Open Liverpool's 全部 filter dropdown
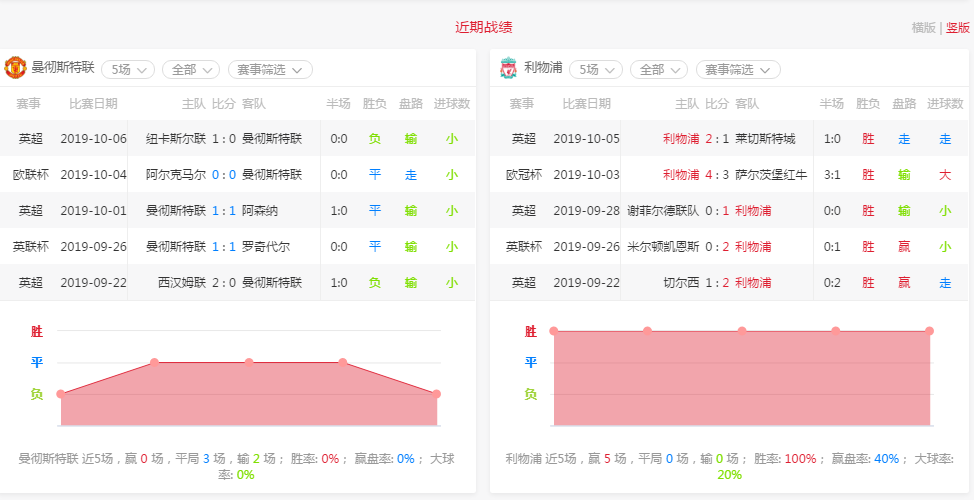This screenshot has height=500, width=974. [659, 70]
